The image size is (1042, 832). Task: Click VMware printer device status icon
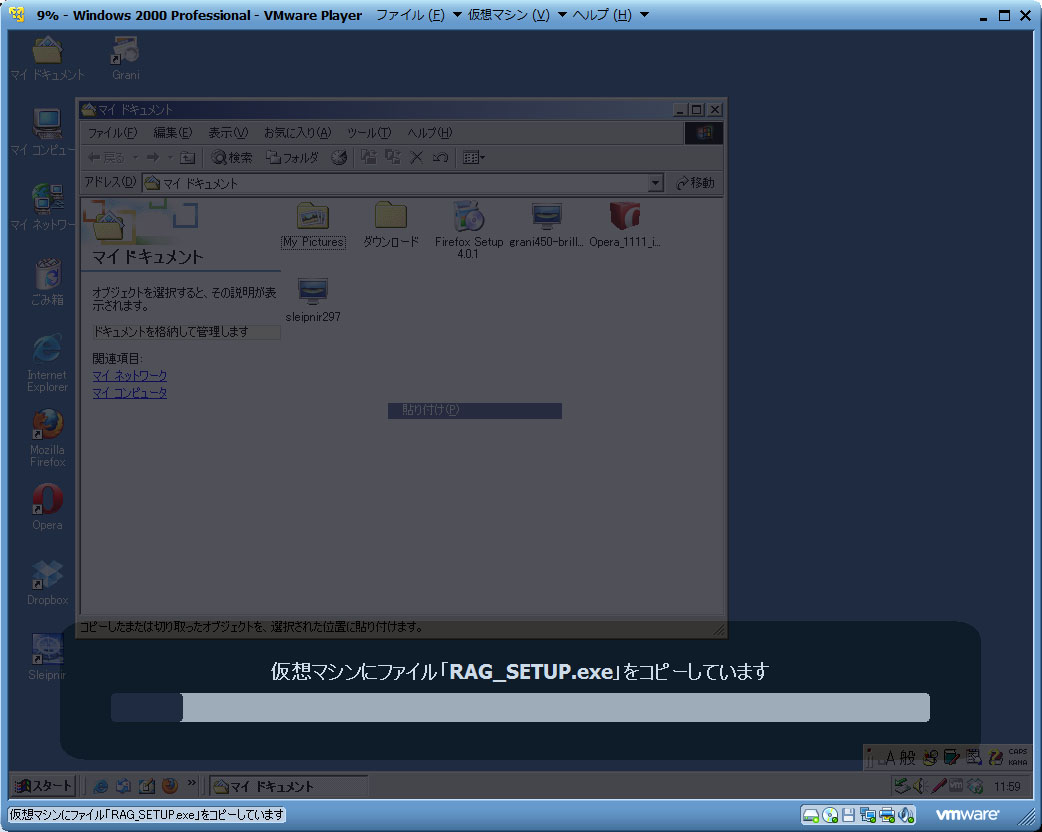click(x=887, y=815)
